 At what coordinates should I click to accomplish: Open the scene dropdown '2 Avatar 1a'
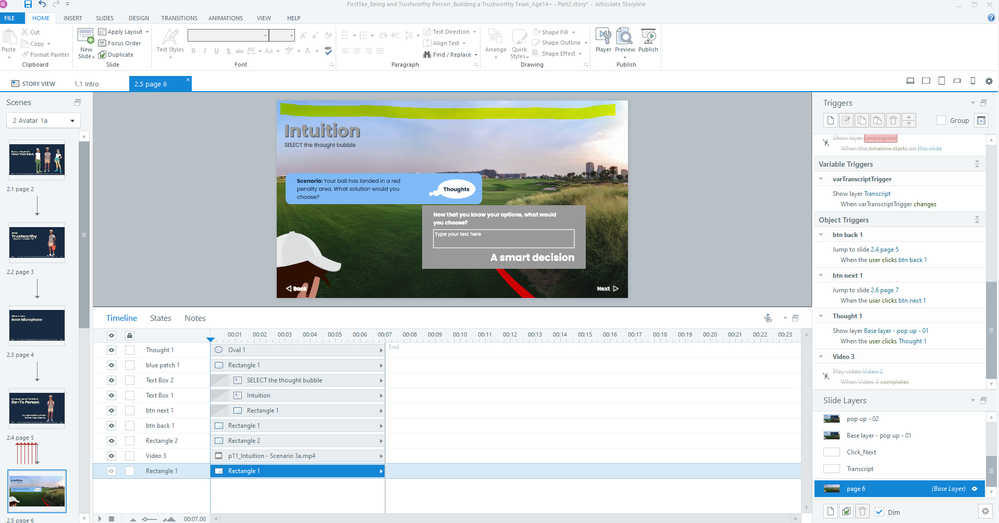(42, 121)
